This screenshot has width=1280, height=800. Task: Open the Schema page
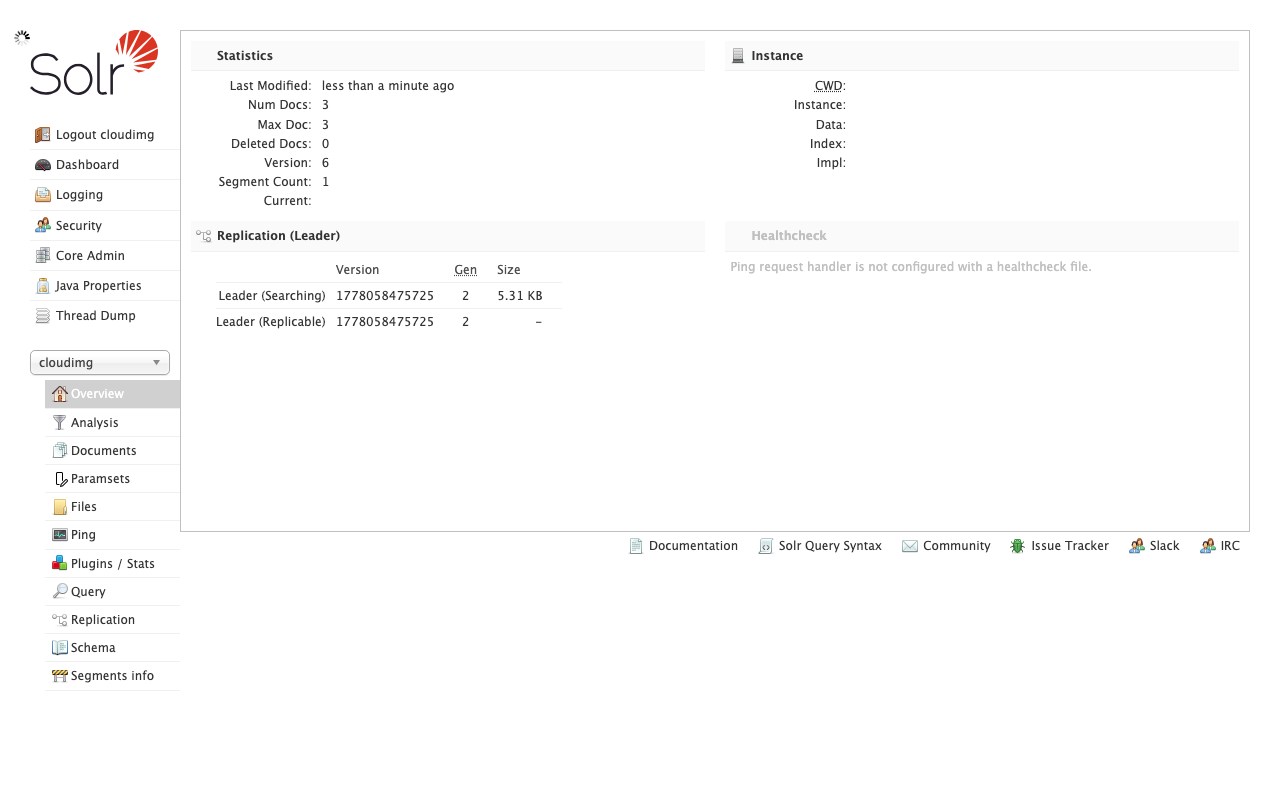[x=113, y=648]
